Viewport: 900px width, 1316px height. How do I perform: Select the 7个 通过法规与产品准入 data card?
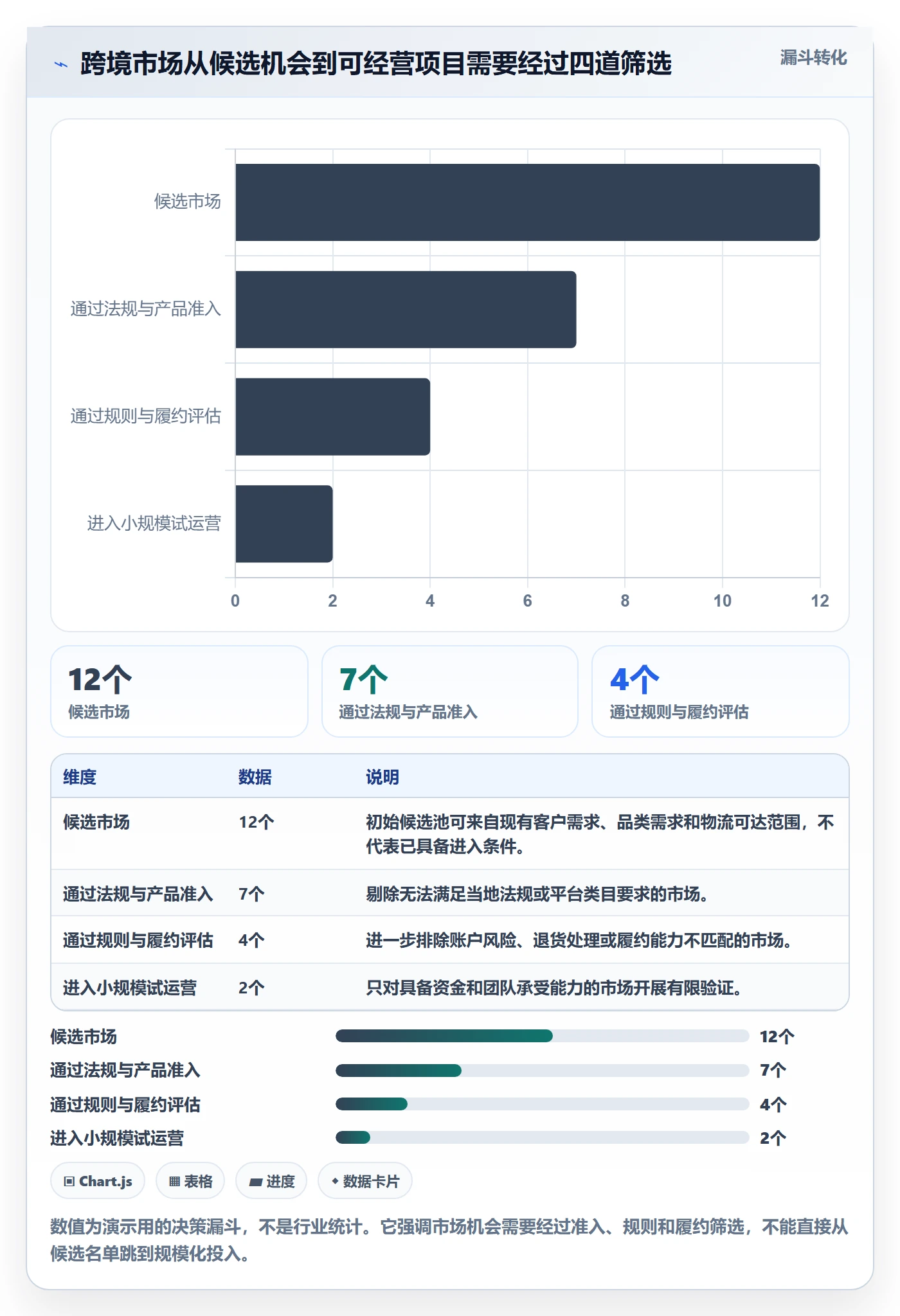450,691
